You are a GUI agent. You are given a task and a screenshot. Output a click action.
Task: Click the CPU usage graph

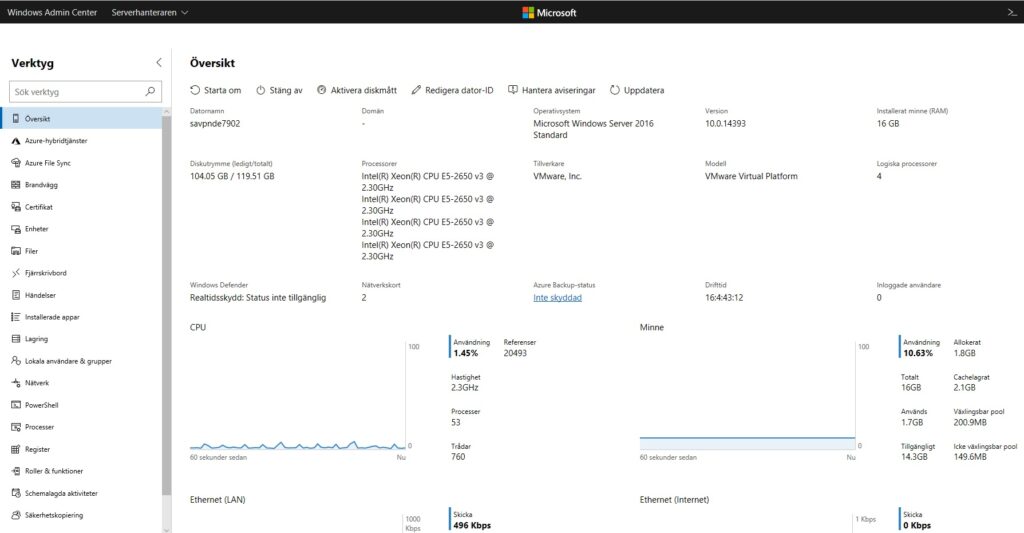[297, 395]
